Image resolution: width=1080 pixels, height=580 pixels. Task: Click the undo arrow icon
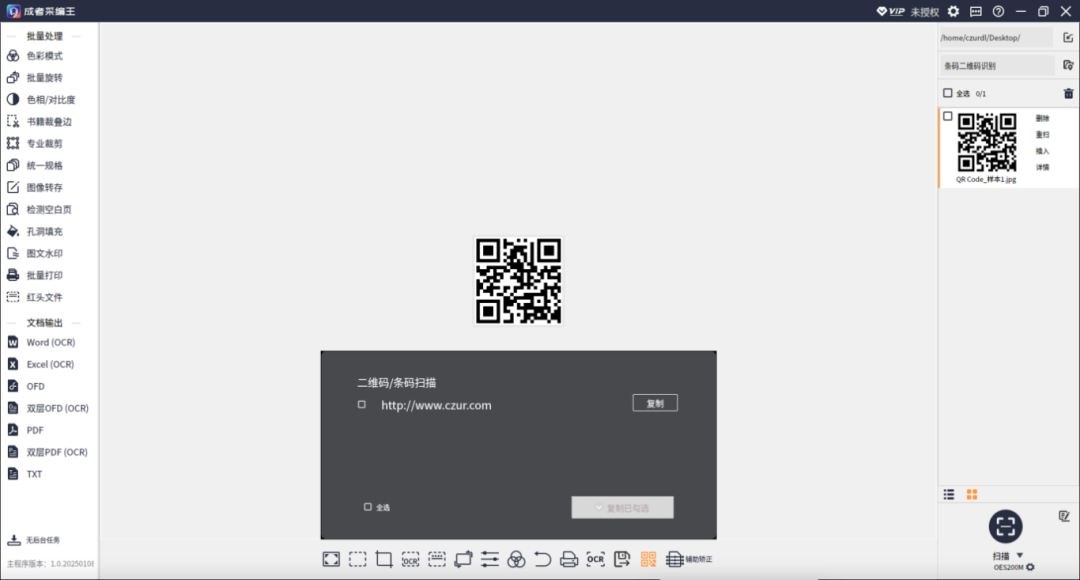coord(543,559)
